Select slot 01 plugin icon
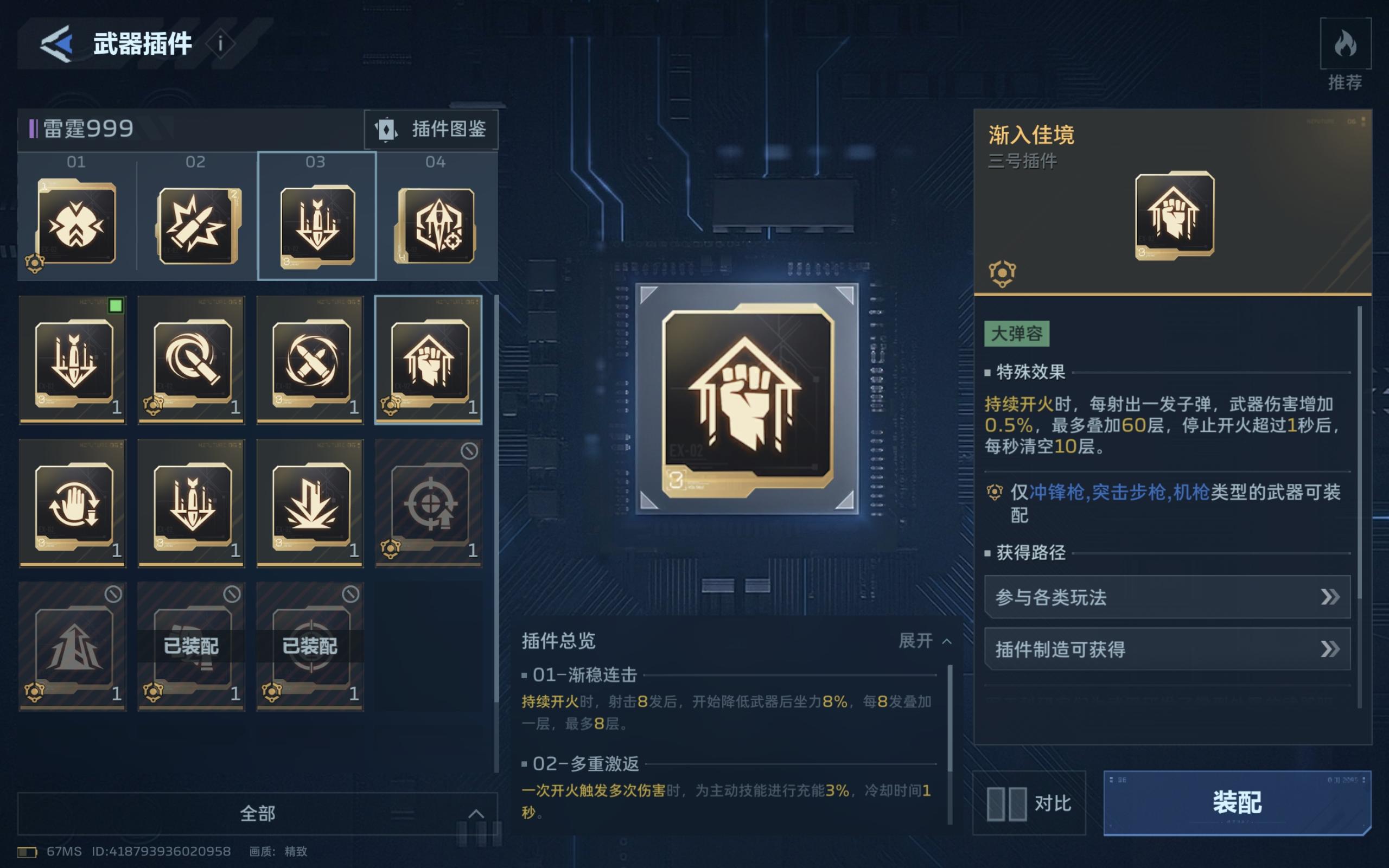This screenshot has width=1389, height=868. click(77, 224)
